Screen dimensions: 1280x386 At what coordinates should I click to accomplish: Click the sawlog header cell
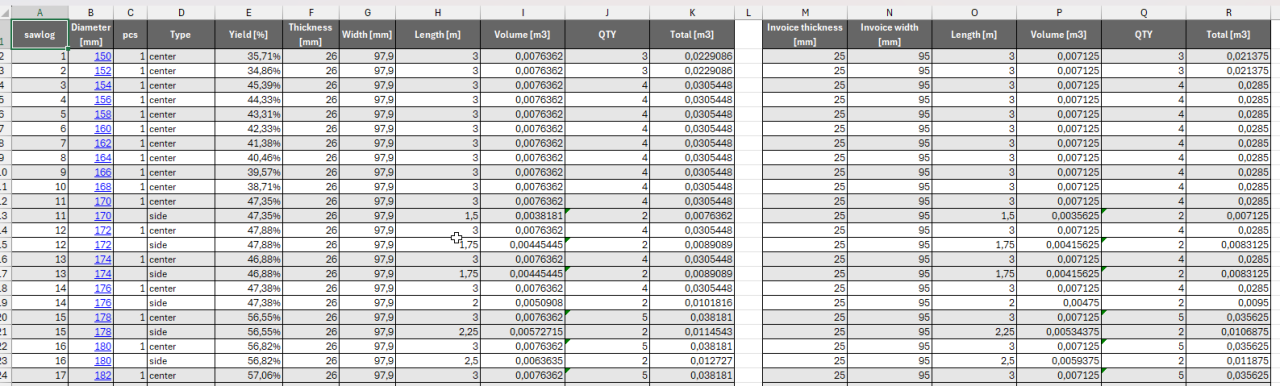pos(40,34)
